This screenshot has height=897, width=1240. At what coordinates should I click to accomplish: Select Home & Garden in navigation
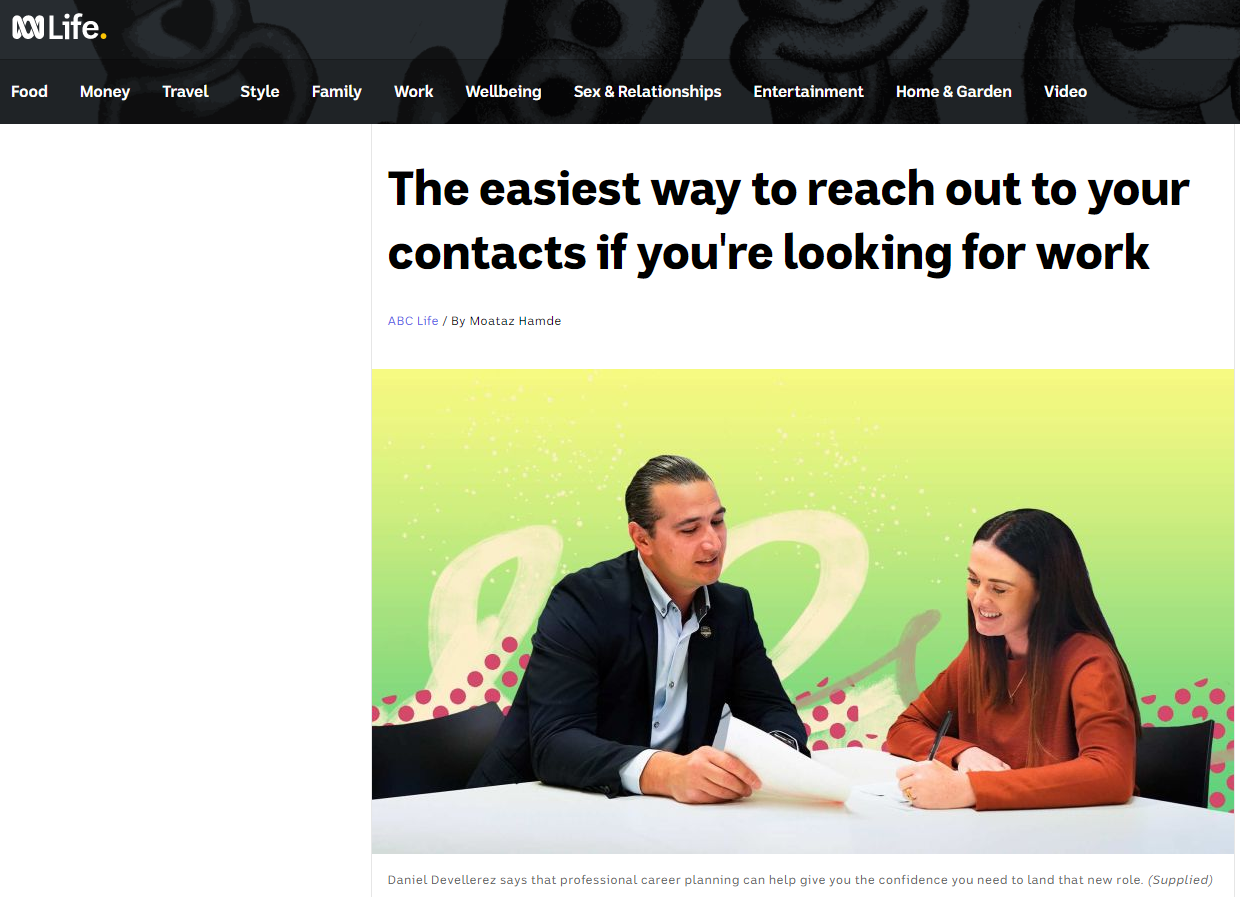pos(953,91)
